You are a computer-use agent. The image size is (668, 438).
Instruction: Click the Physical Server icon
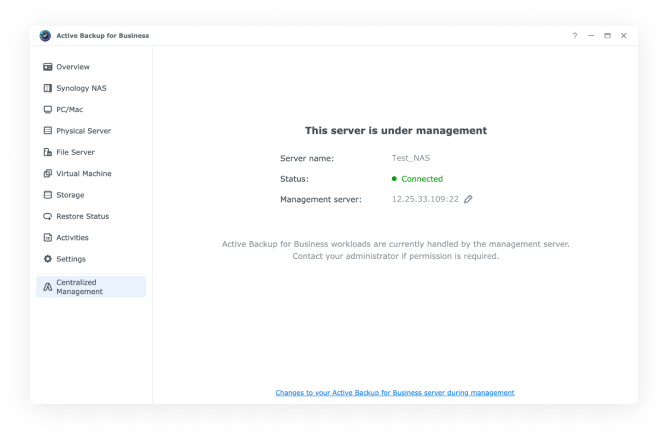pyautogui.click(x=47, y=131)
